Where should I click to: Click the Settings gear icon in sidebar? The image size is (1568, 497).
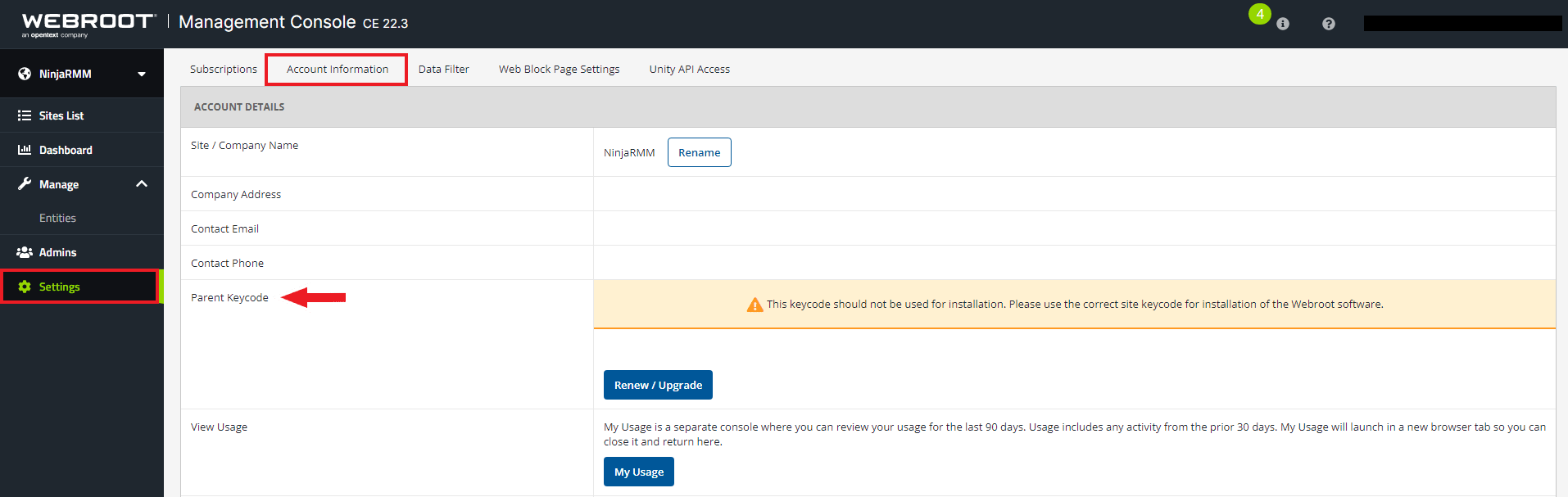(25, 287)
